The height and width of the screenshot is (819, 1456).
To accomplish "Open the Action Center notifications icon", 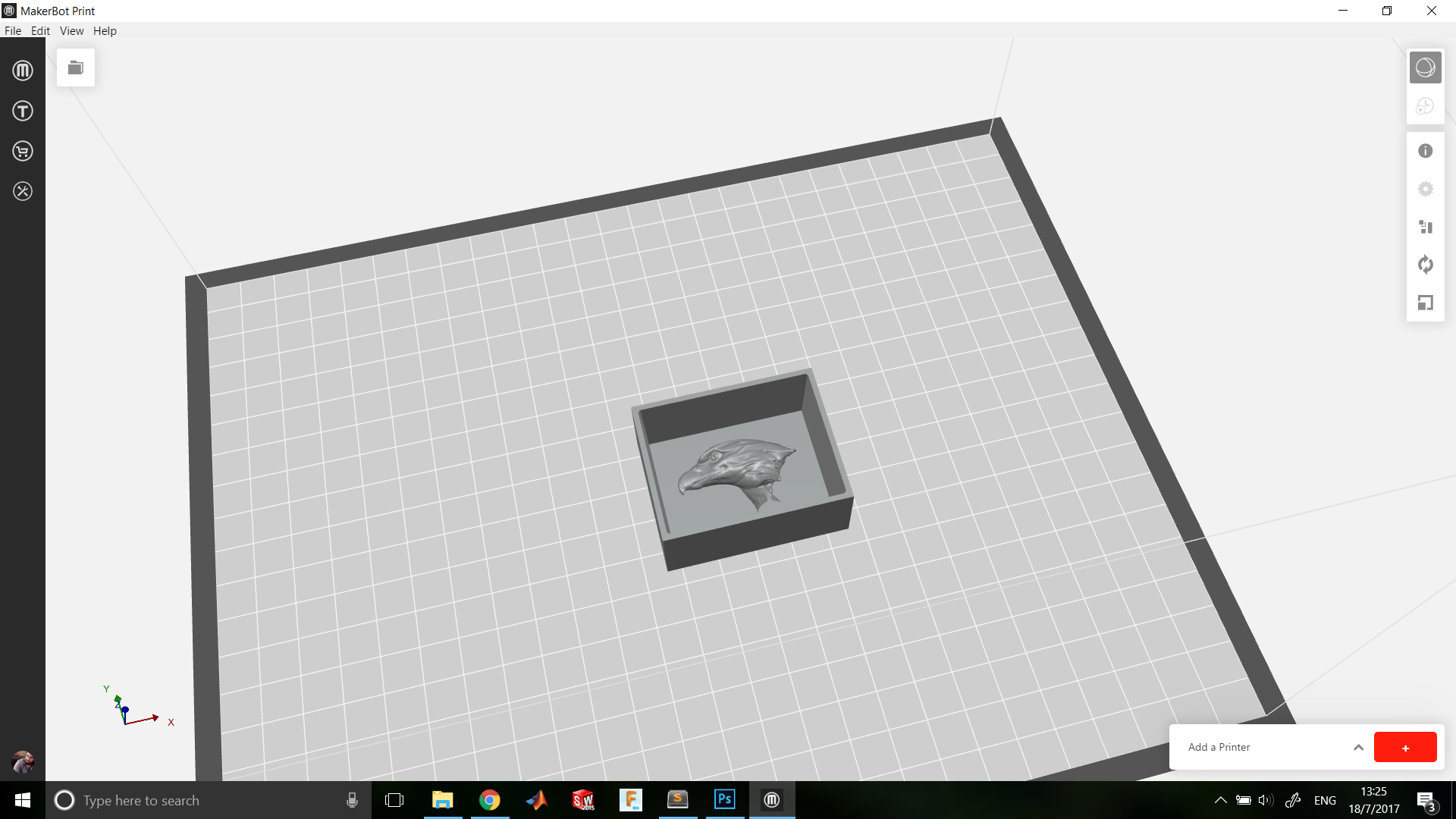I will click(x=1426, y=800).
